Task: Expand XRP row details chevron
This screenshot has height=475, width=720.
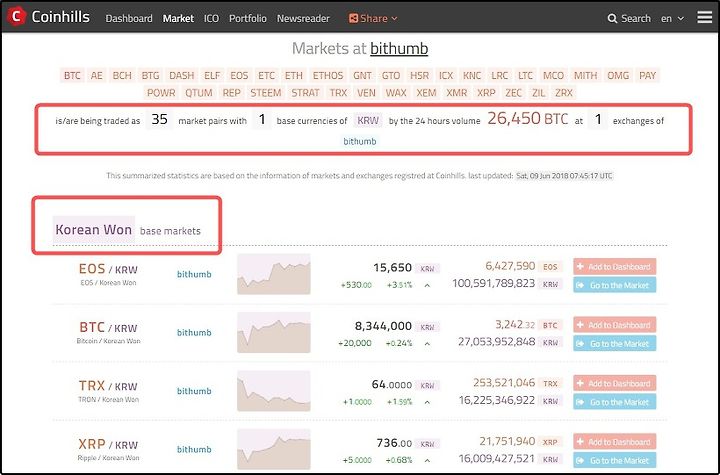Action: 427,460
